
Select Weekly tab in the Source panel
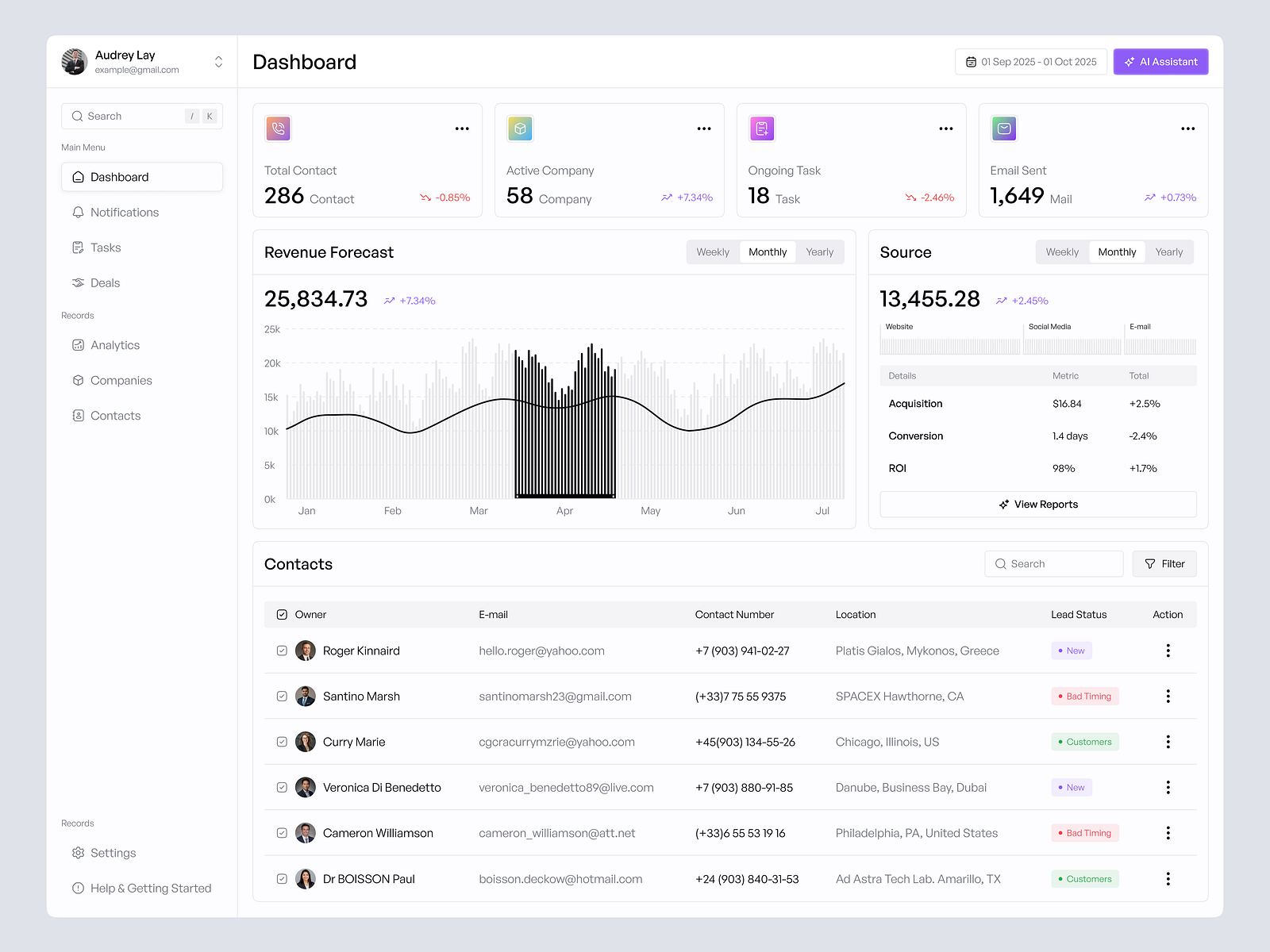click(x=1062, y=251)
